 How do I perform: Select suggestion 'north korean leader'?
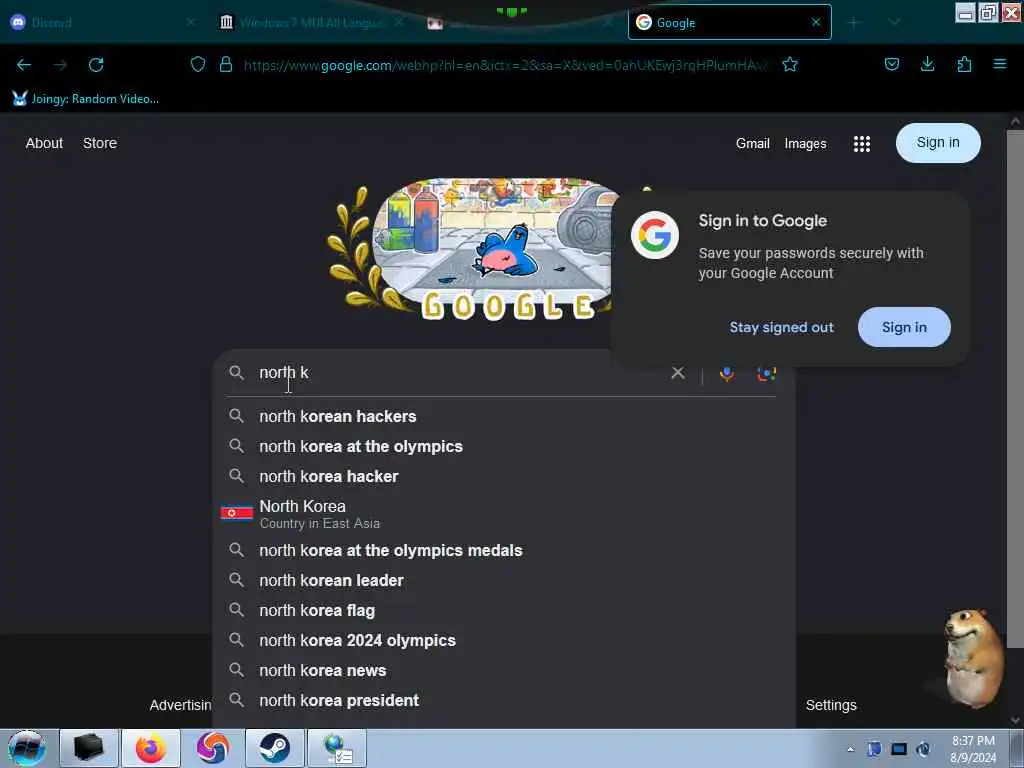[504, 581]
